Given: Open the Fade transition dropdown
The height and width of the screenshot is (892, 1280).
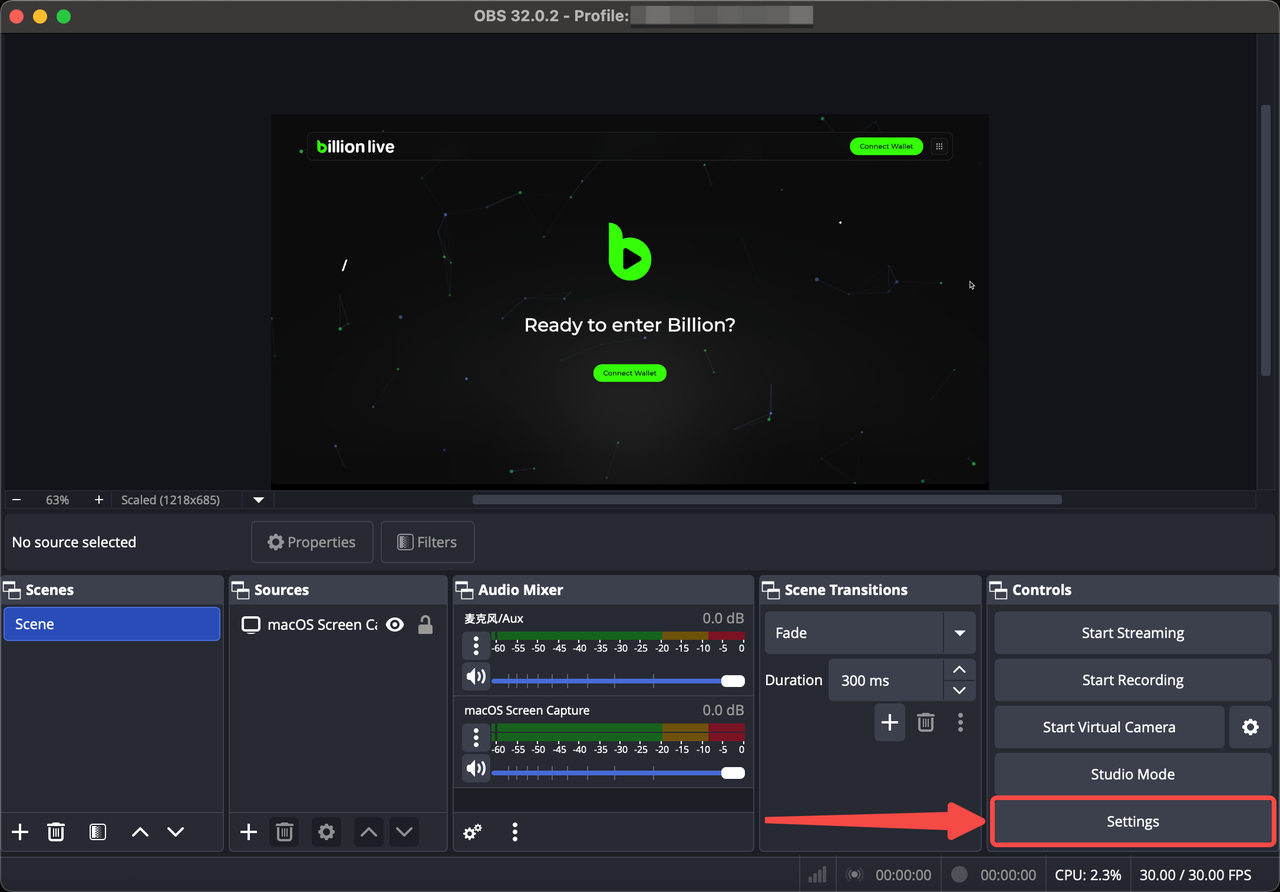Looking at the screenshot, I should point(959,633).
